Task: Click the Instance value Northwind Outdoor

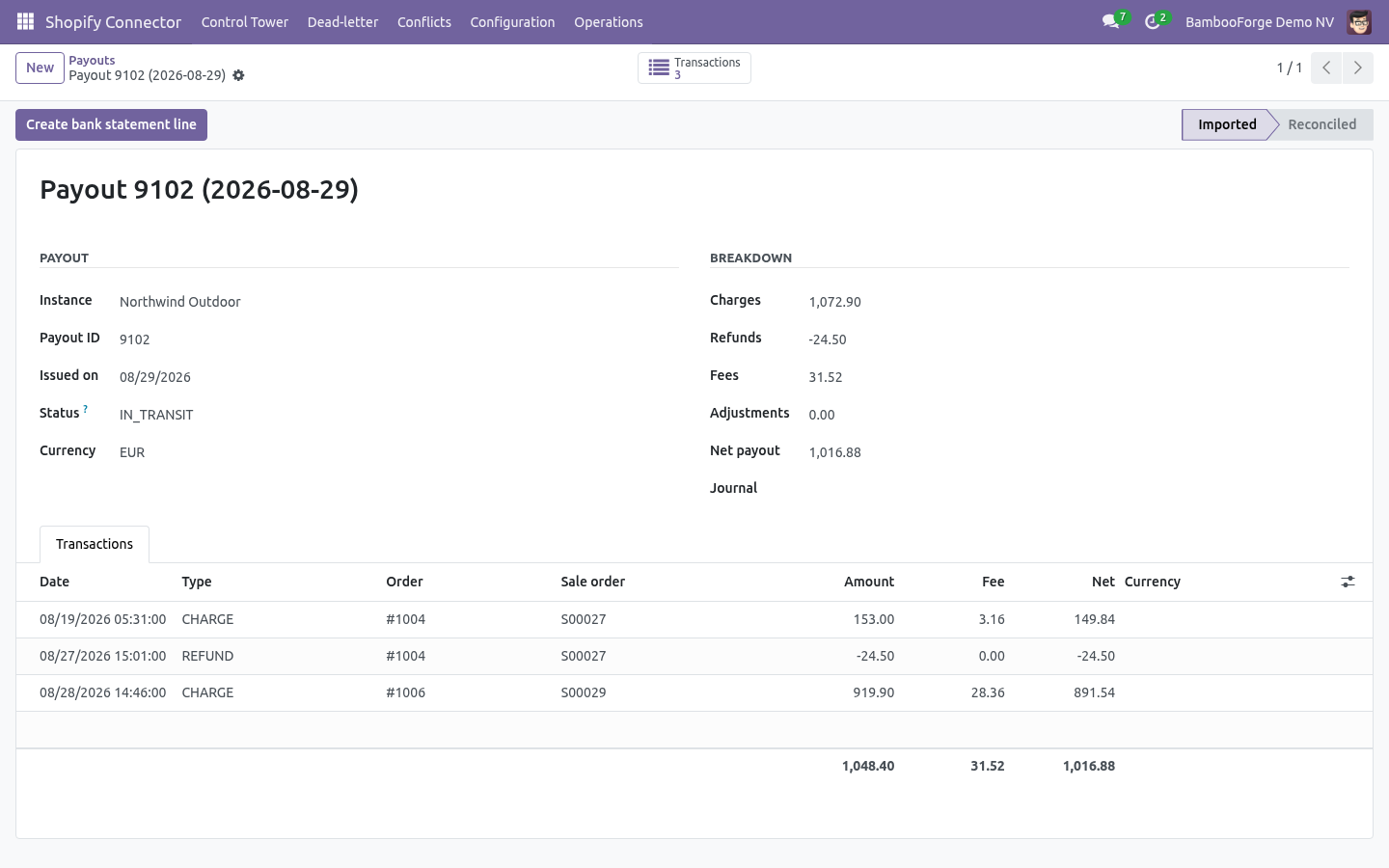Action: (180, 302)
